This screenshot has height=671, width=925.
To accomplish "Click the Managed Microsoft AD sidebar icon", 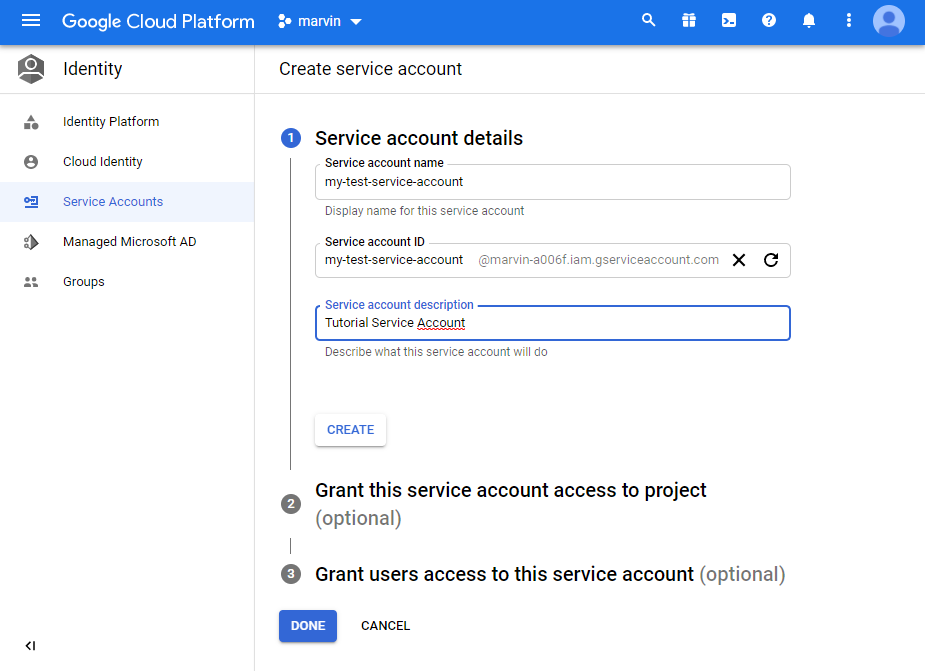I will (31, 242).
